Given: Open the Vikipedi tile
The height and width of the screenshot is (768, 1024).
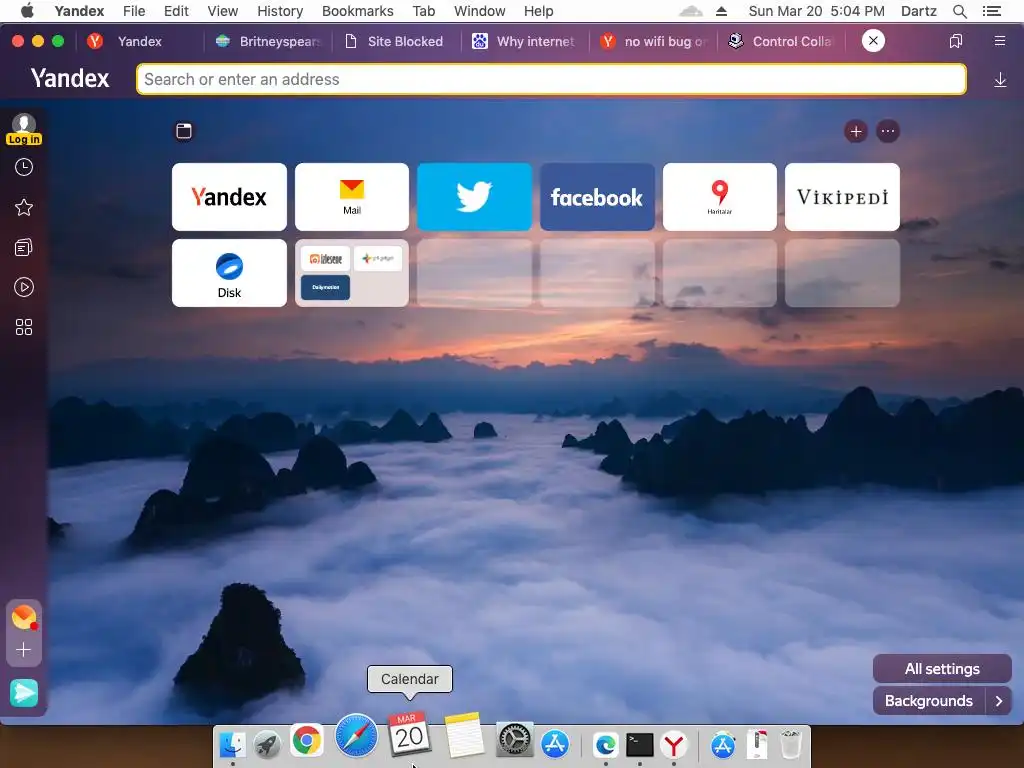Looking at the screenshot, I should 842,197.
